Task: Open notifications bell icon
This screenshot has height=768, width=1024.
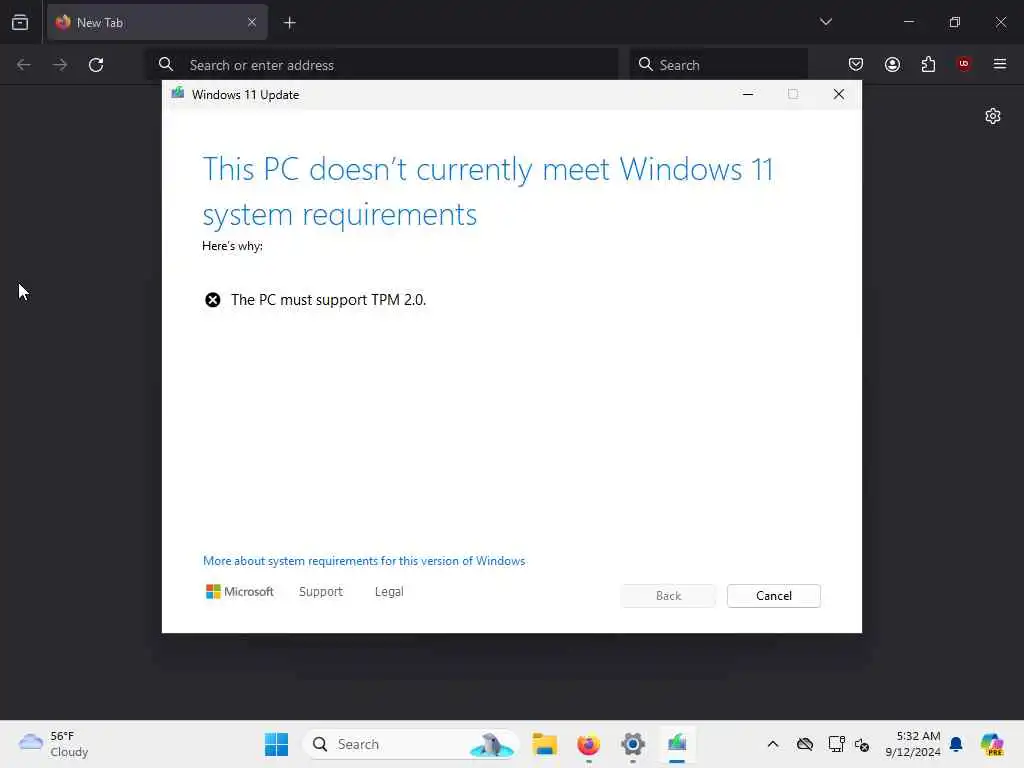Action: click(956, 744)
